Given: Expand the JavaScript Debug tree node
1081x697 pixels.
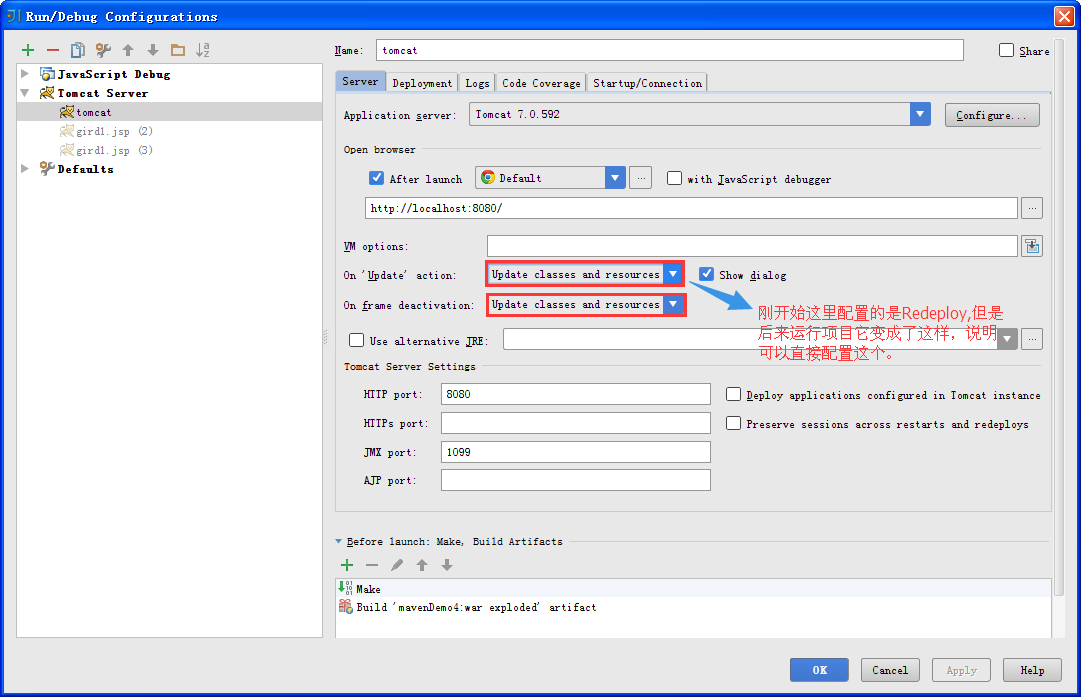Looking at the screenshot, I should [25, 74].
